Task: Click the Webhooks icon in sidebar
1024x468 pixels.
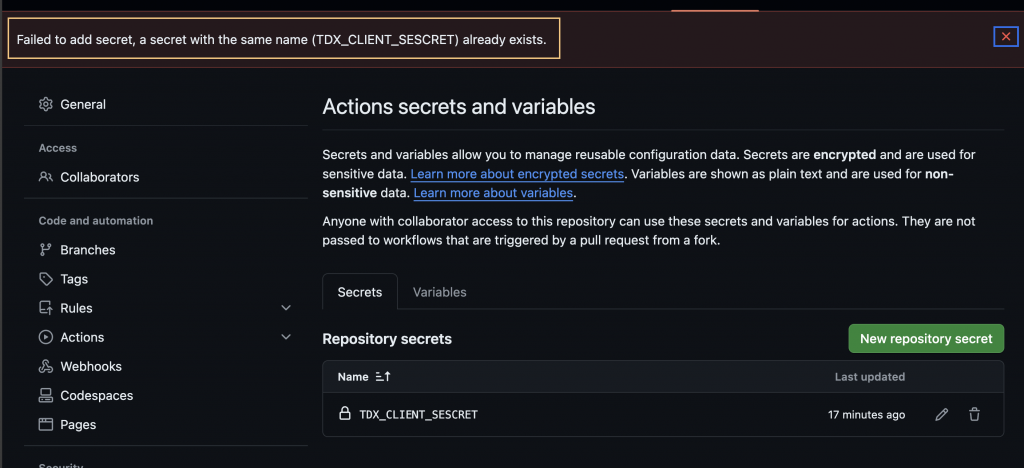Action: (45, 366)
